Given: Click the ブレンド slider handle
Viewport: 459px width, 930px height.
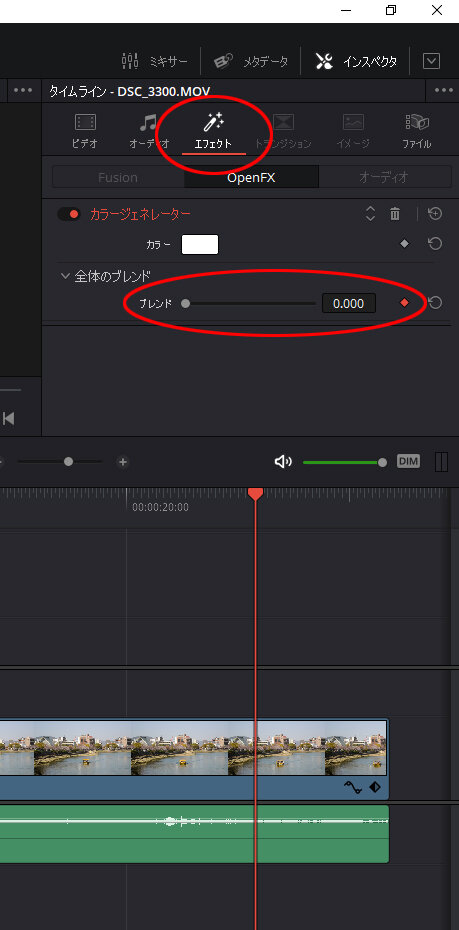Looking at the screenshot, I should coord(186,304).
